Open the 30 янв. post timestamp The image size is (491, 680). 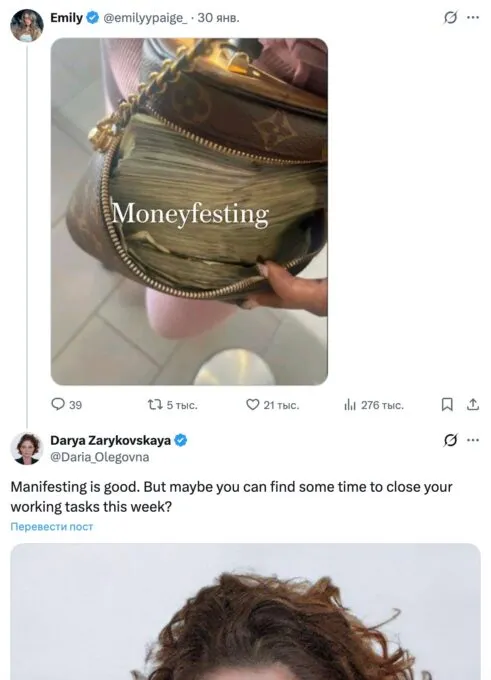219,18
